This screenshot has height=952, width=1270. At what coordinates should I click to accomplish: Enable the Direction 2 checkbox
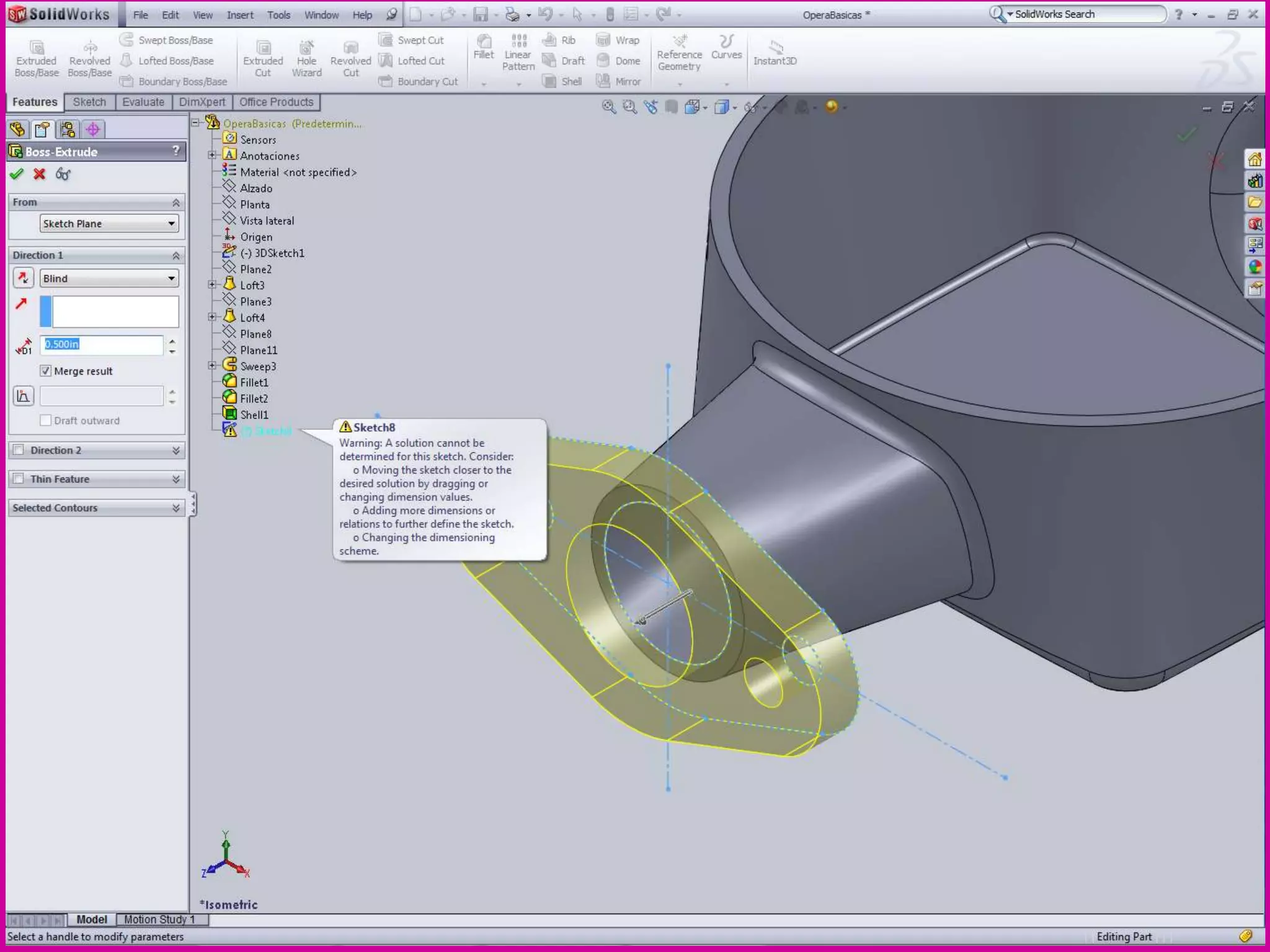[19, 450]
